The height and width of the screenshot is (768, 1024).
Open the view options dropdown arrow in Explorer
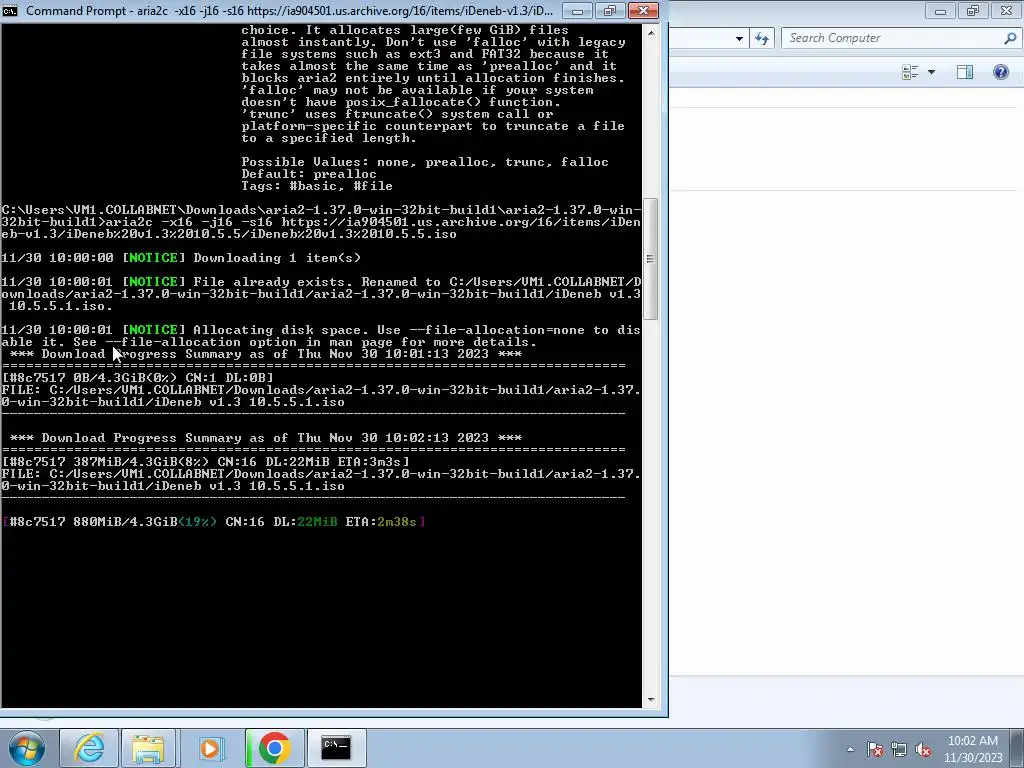click(931, 72)
